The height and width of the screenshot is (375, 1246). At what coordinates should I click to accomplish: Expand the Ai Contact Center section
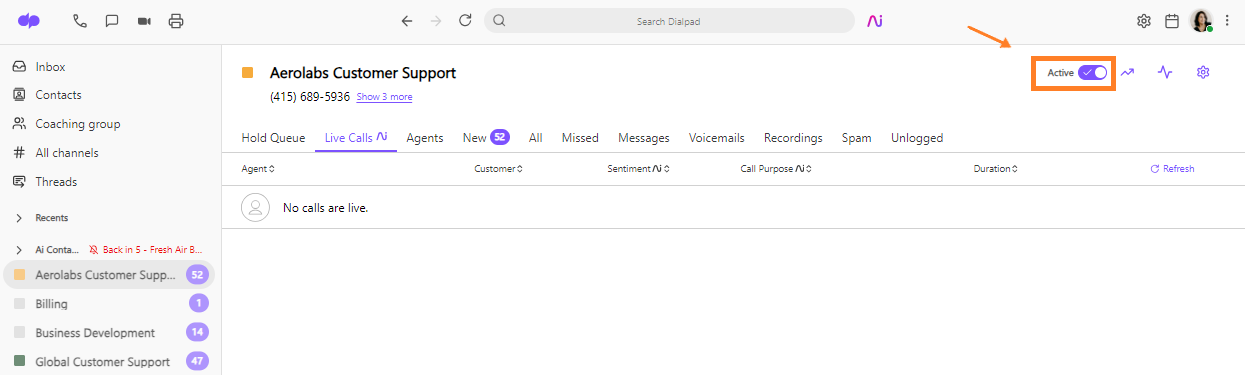click(x=18, y=249)
